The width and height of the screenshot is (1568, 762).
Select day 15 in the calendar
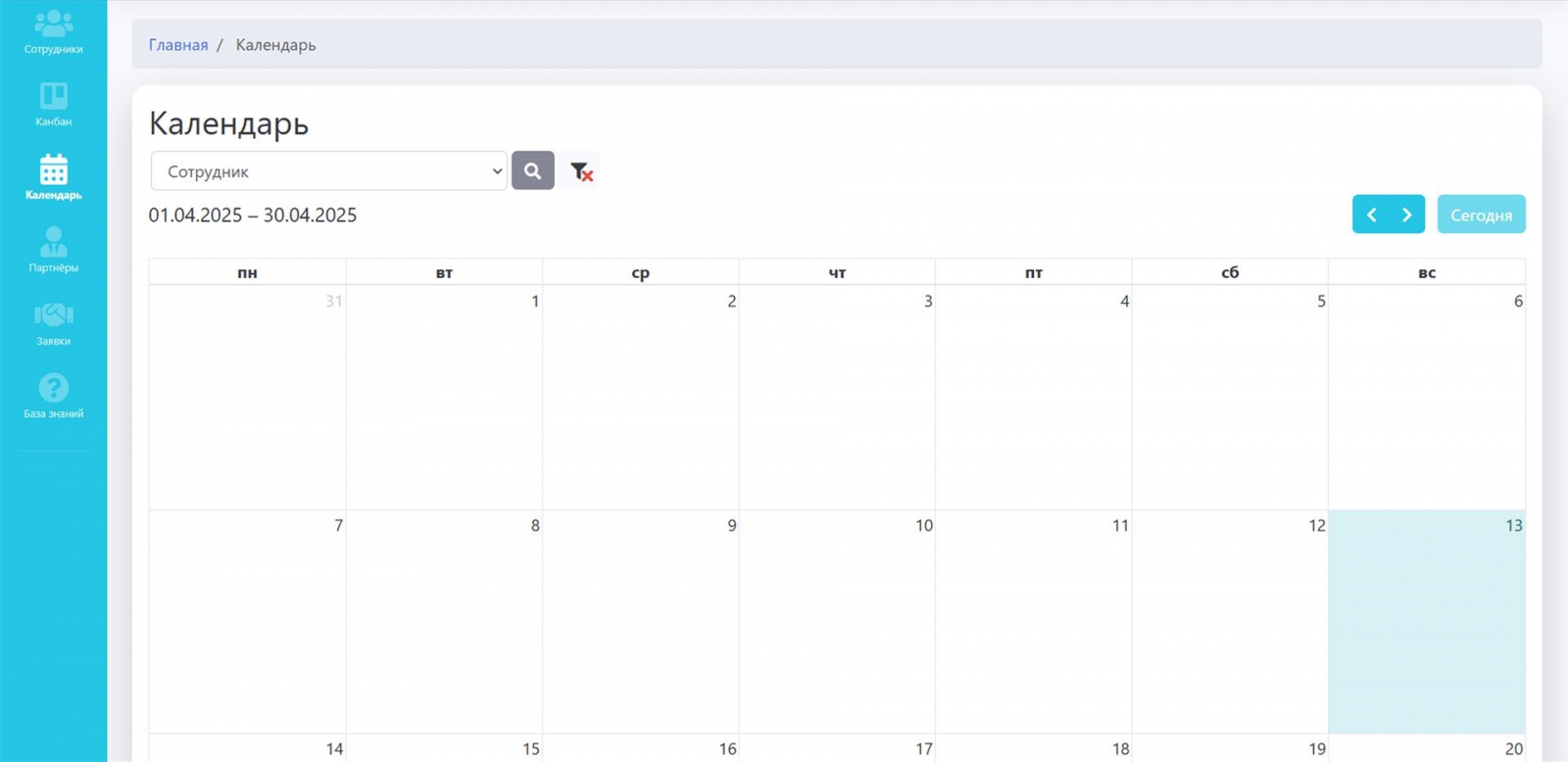point(444,748)
